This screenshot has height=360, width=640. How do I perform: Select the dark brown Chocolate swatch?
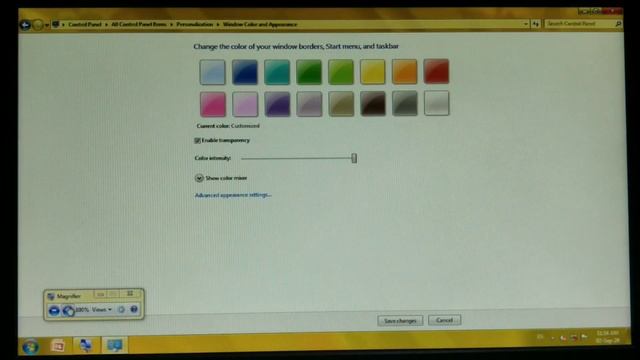(x=373, y=103)
